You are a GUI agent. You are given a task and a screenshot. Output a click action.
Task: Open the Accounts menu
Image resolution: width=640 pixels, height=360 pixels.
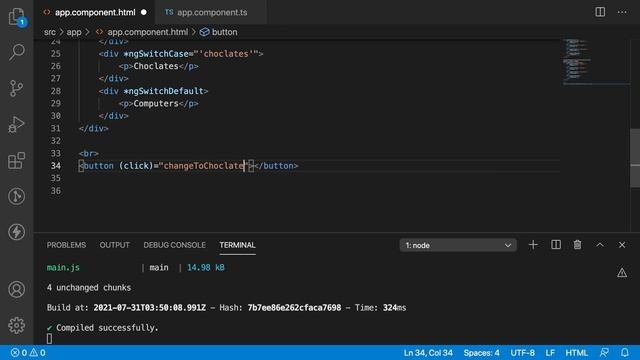click(16, 289)
